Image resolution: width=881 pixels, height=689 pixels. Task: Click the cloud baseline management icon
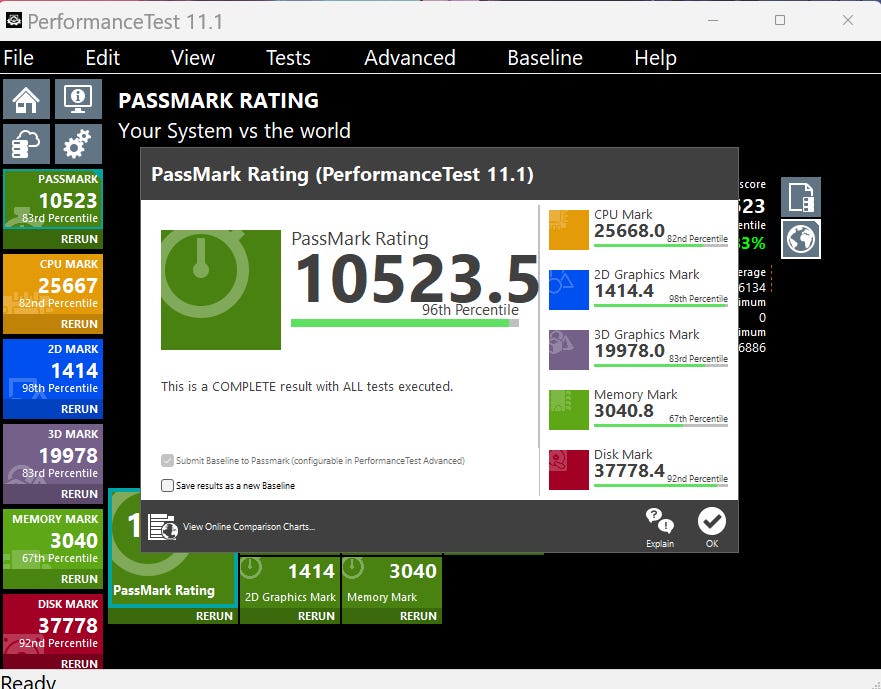pyautogui.click(x=26, y=144)
